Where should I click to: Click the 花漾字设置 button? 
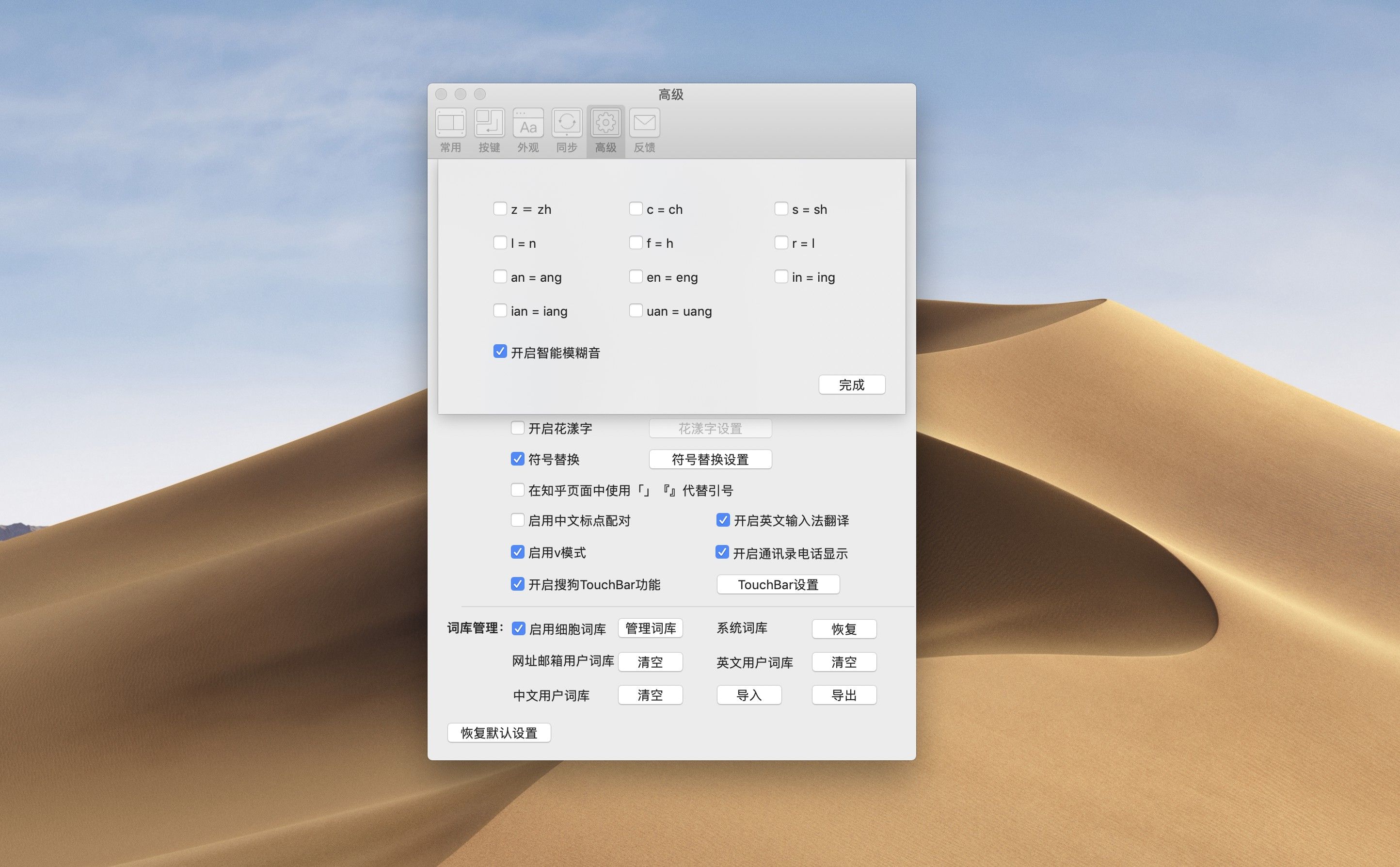tap(710, 428)
